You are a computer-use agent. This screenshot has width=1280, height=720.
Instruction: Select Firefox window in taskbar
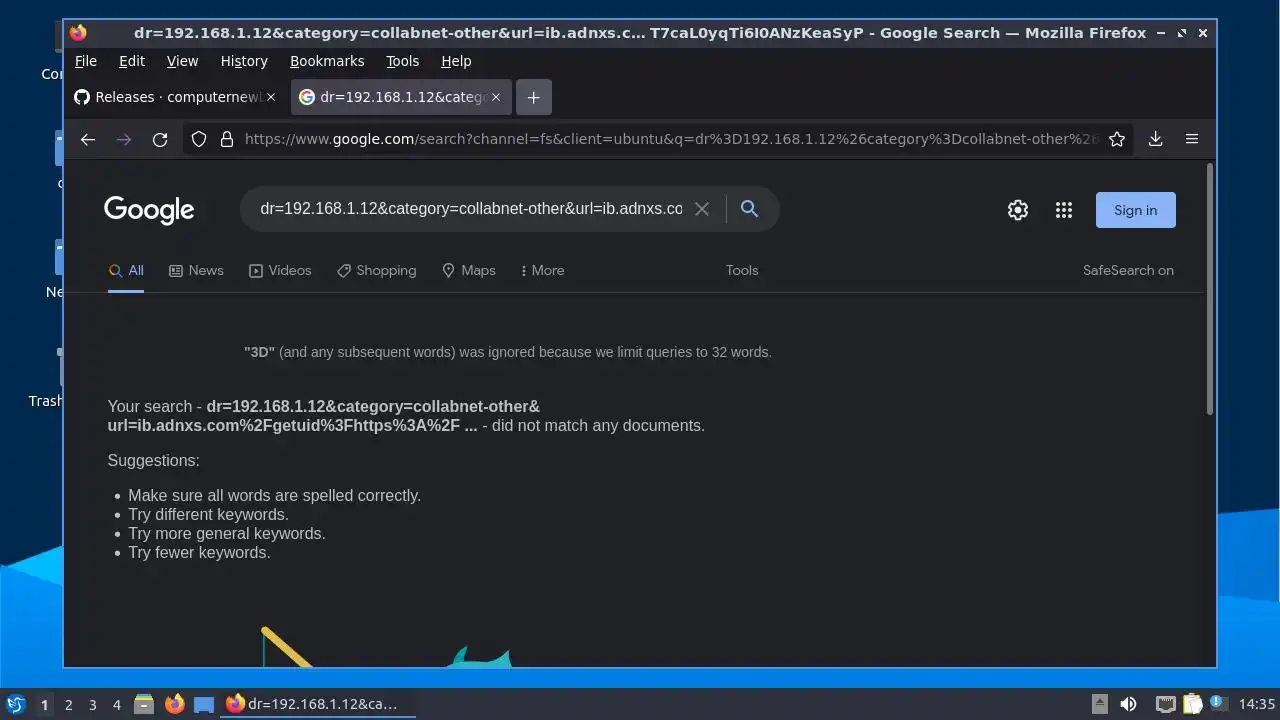(318, 704)
